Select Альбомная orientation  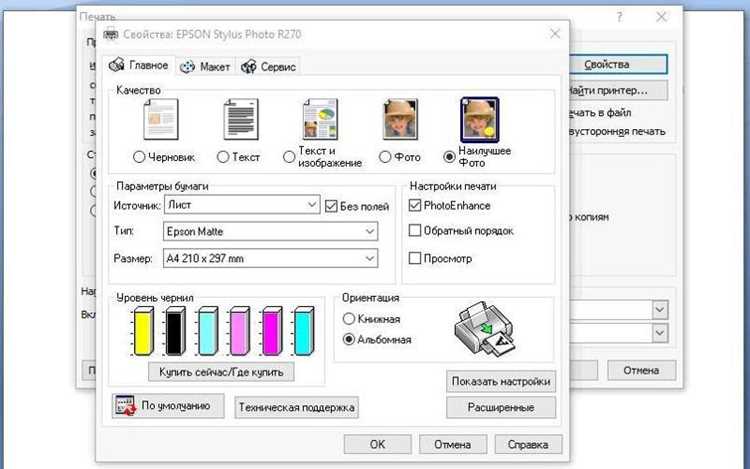[349, 339]
